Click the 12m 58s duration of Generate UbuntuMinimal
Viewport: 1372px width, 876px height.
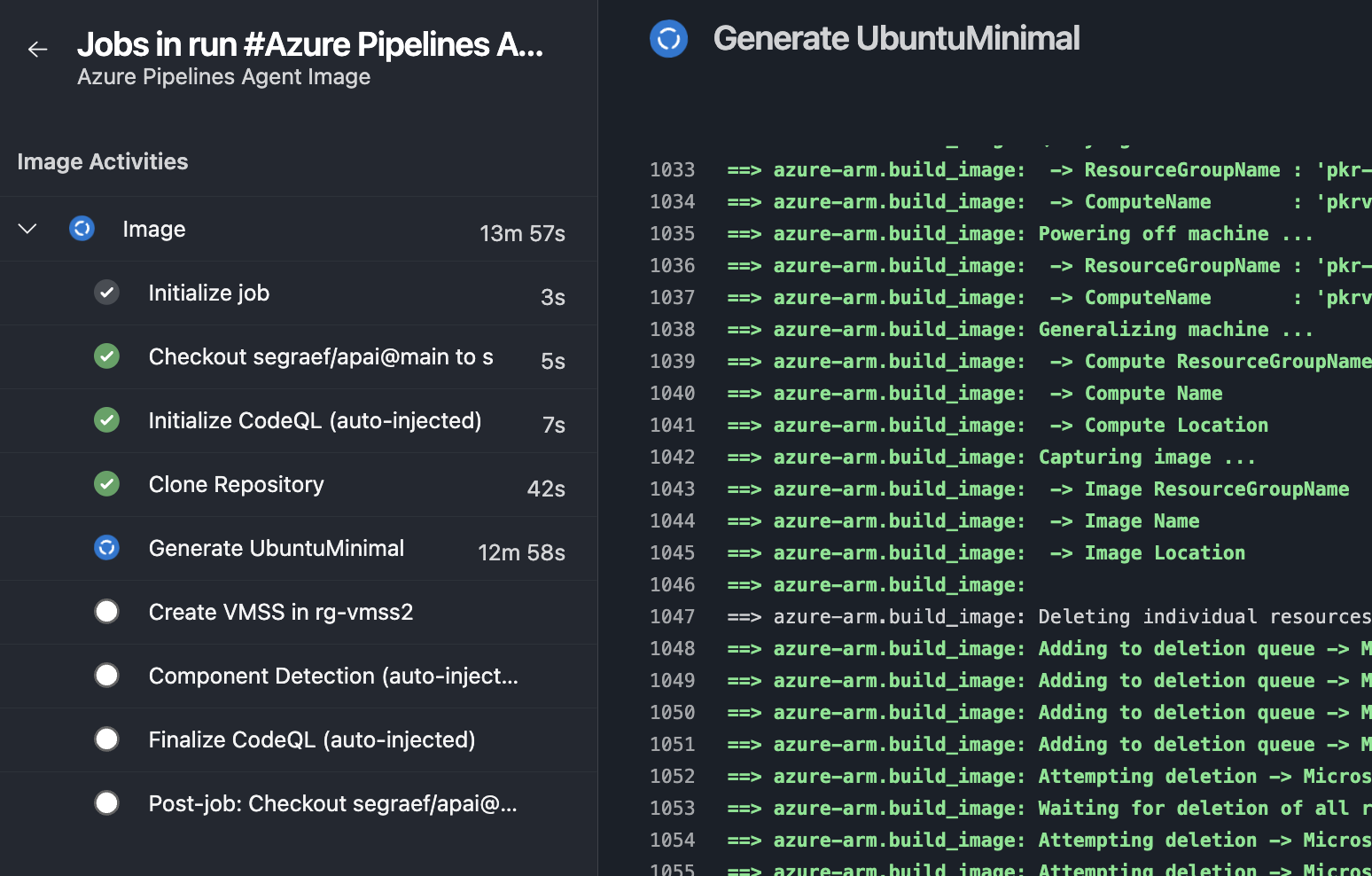(x=521, y=552)
